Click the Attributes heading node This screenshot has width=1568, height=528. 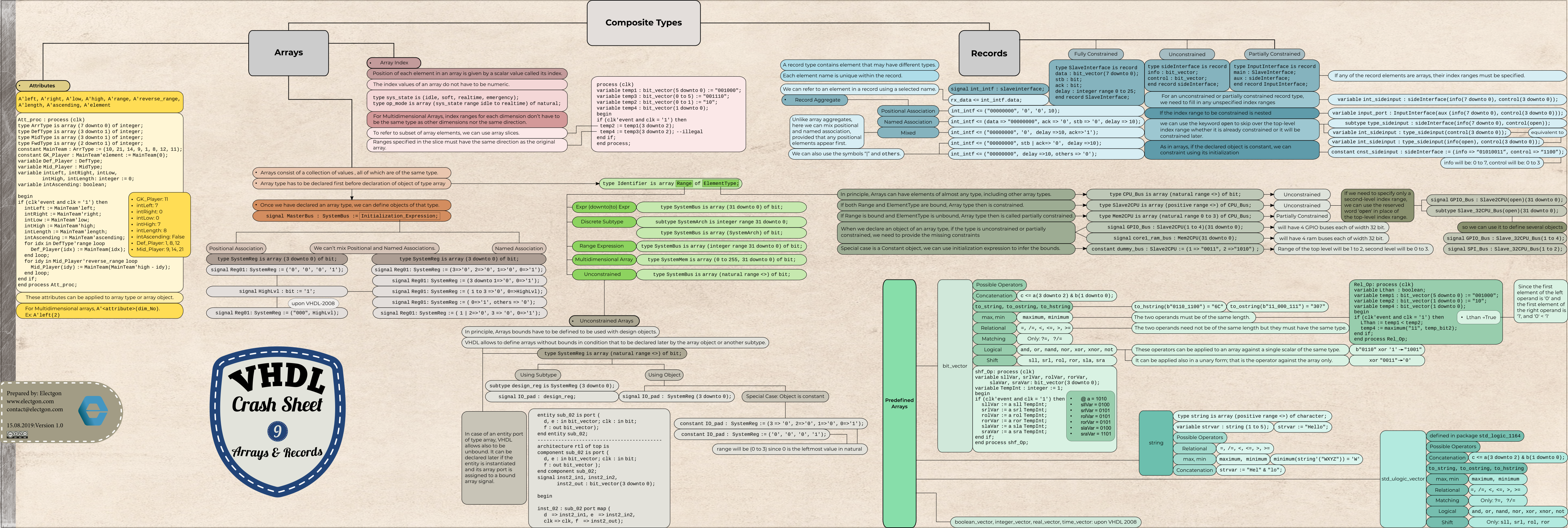coord(43,86)
